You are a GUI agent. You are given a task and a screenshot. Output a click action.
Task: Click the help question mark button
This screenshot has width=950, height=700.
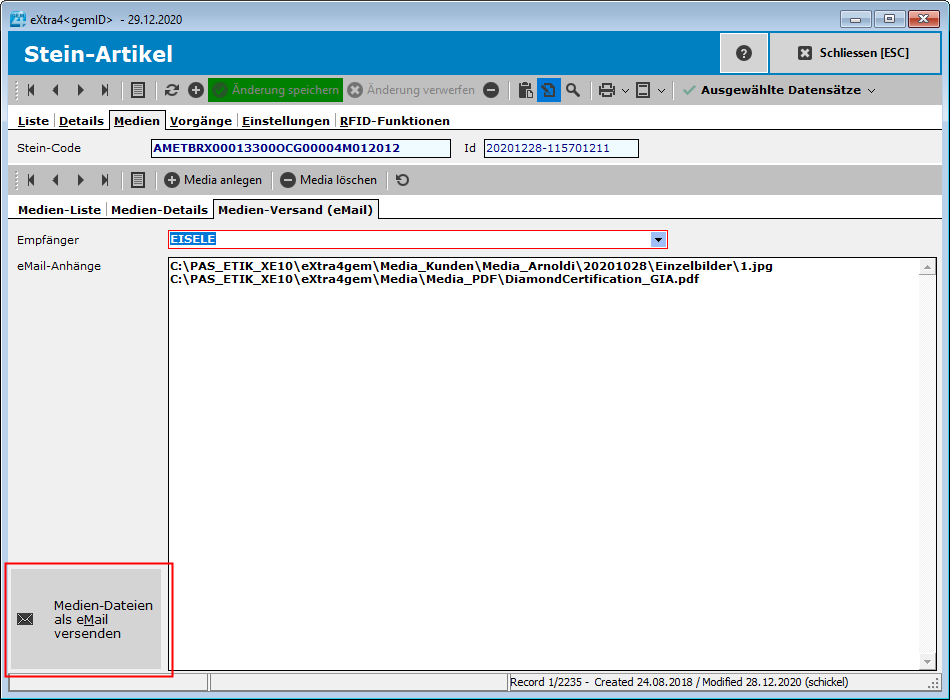coord(743,53)
